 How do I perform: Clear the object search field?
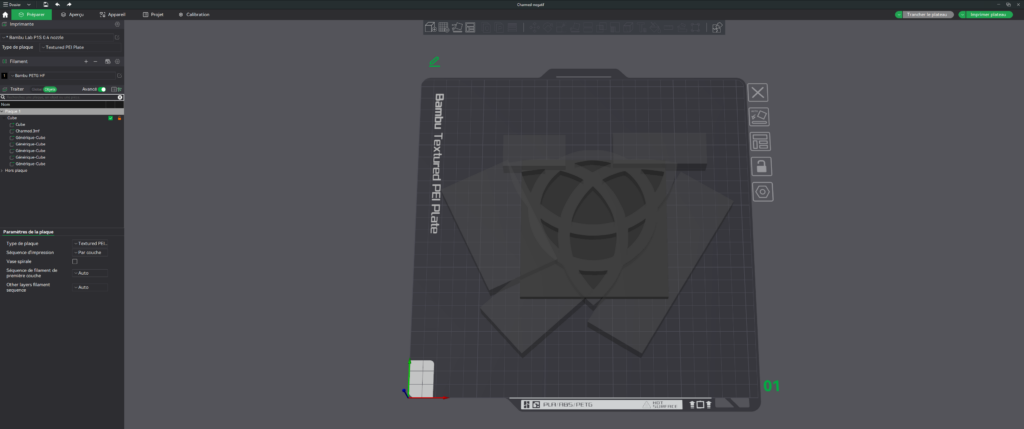click(120, 97)
